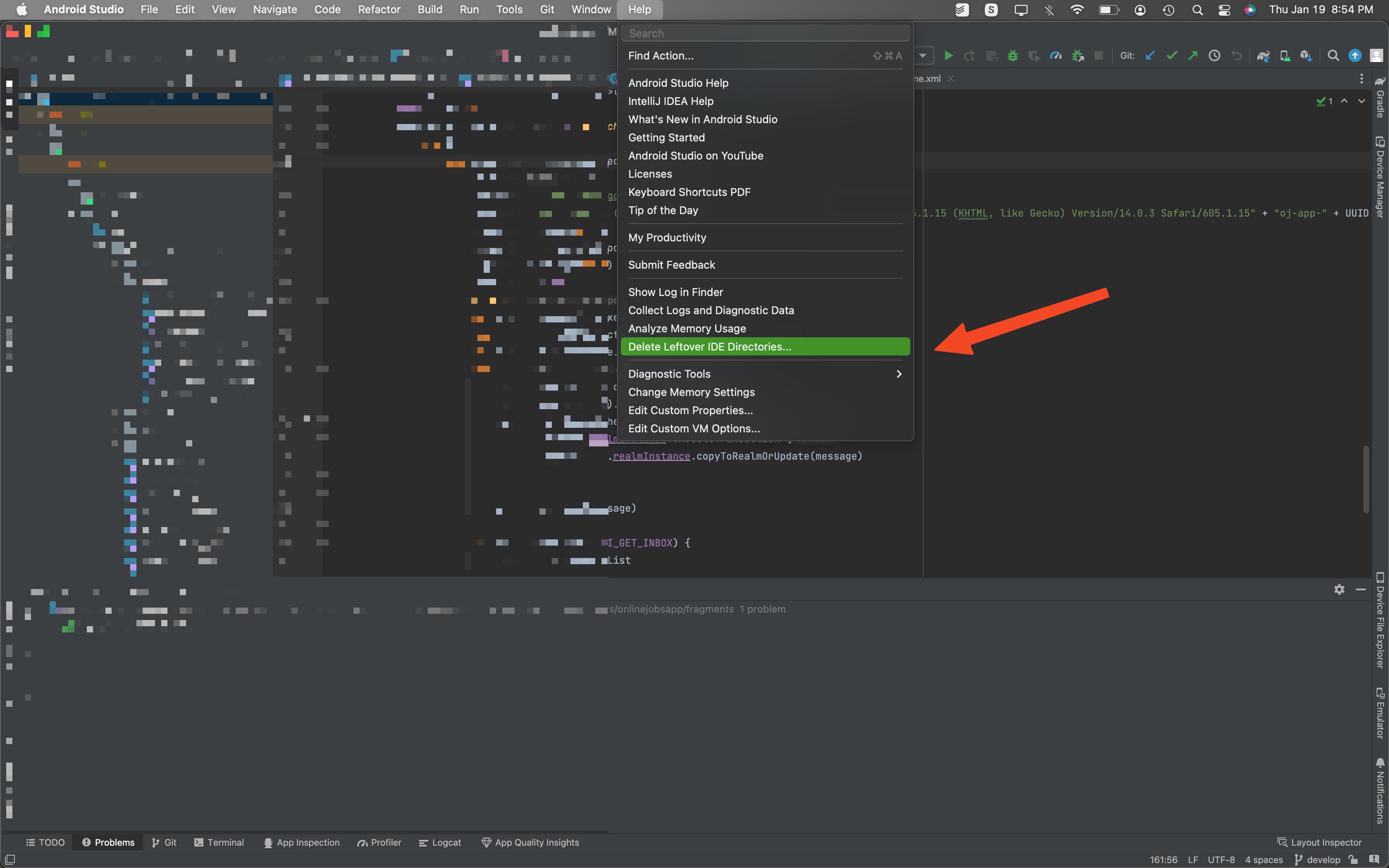This screenshot has width=1389, height=868.
Task: Open the Tools menu in menu bar
Action: [509, 9]
